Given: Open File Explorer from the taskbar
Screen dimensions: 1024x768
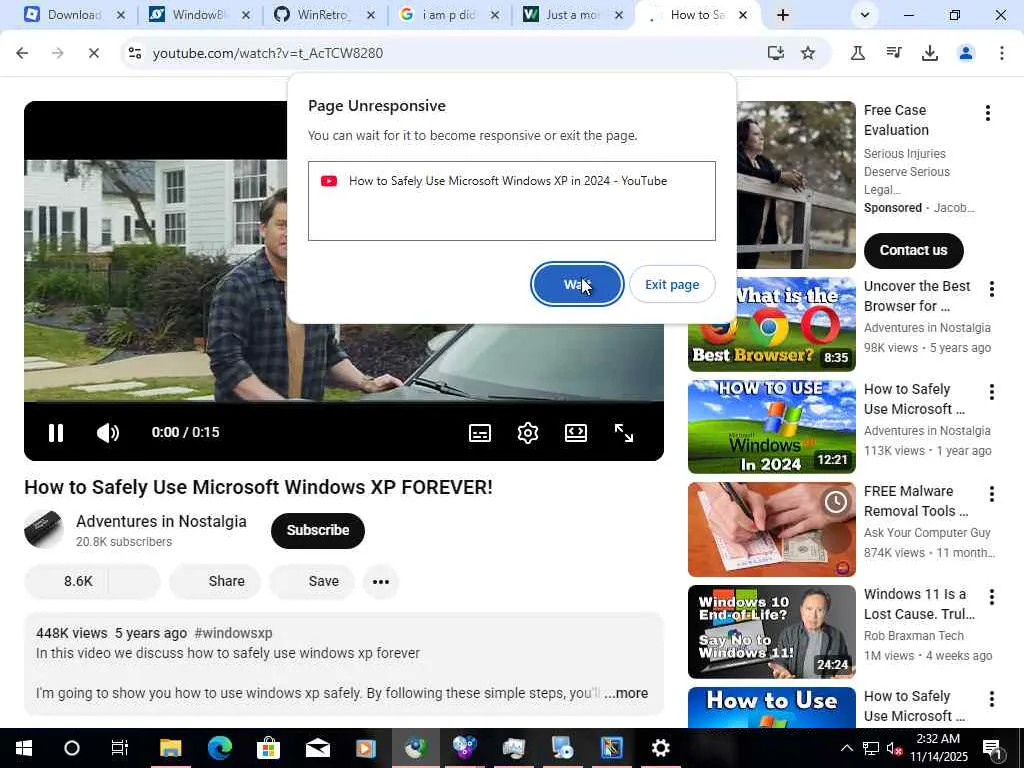Looking at the screenshot, I should pos(170,748).
